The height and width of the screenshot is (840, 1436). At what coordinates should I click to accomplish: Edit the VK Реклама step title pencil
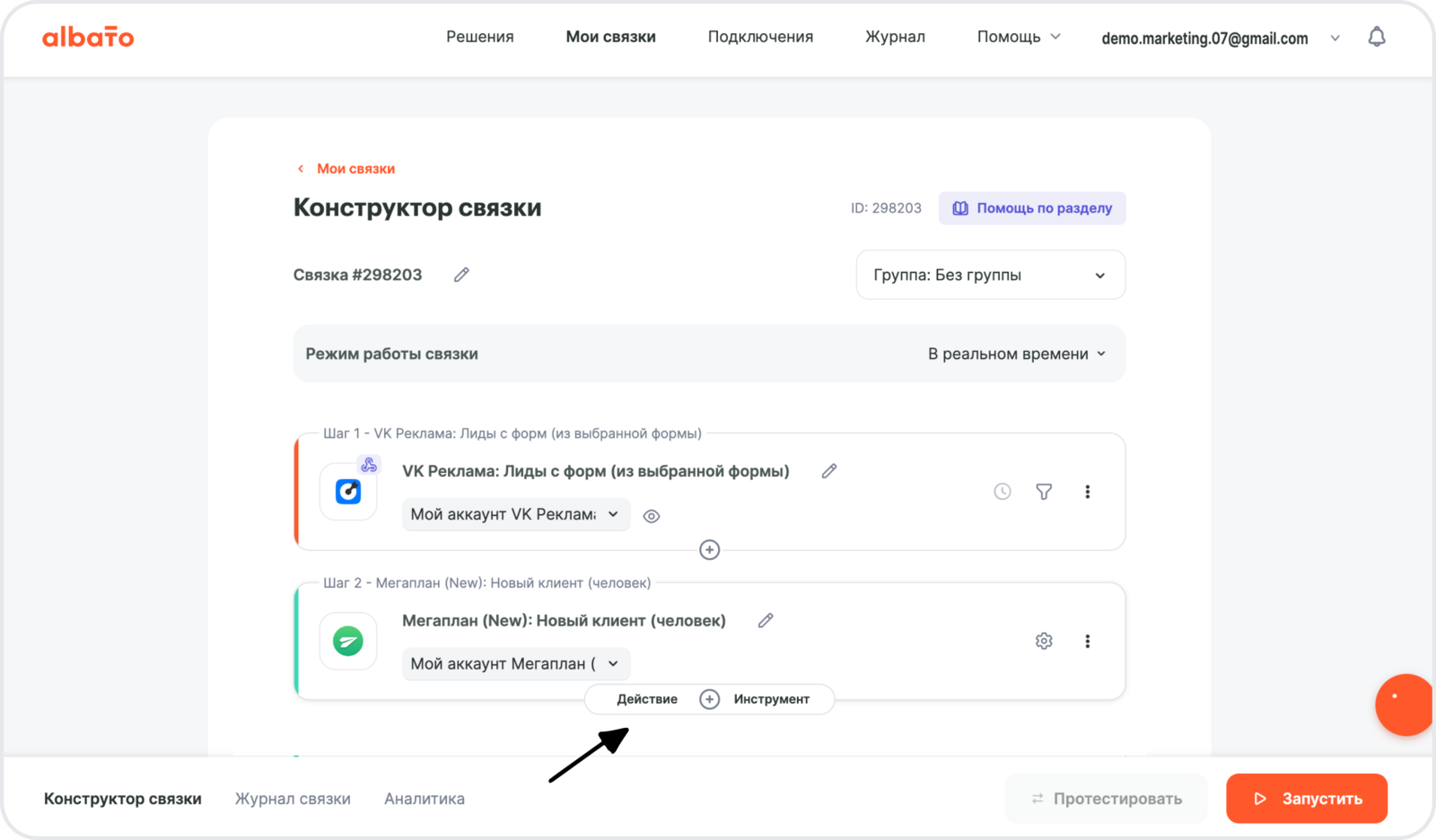(829, 471)
